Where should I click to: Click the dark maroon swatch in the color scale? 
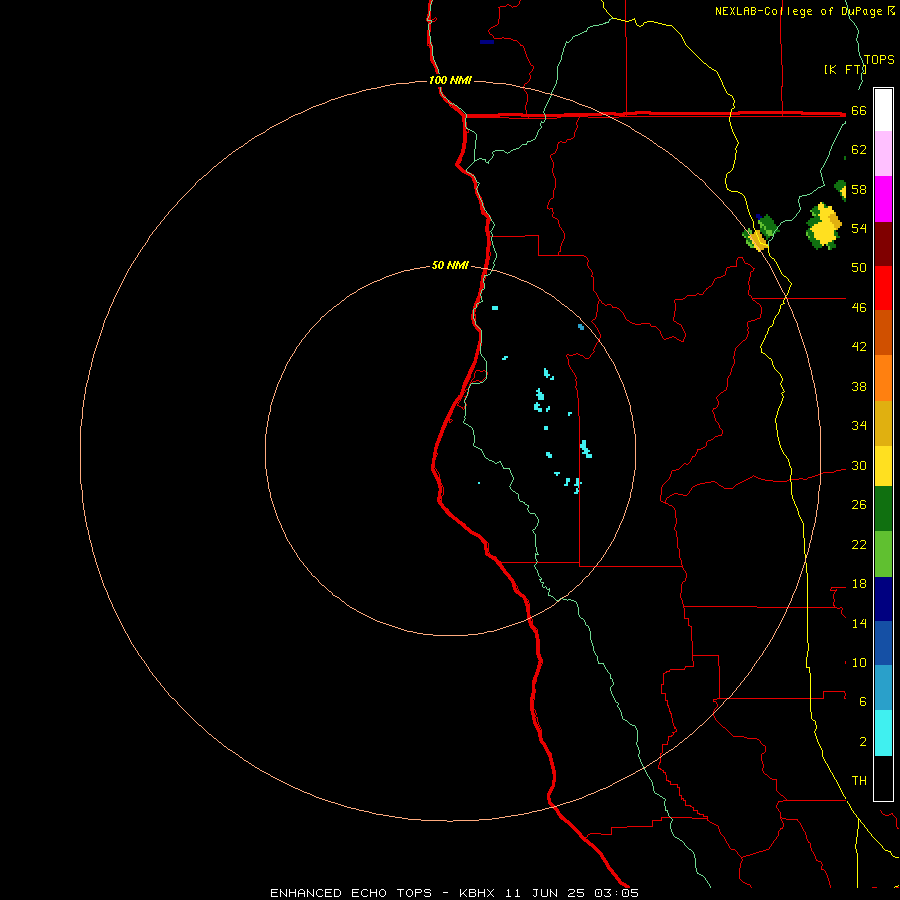click(x=883, y=243)
